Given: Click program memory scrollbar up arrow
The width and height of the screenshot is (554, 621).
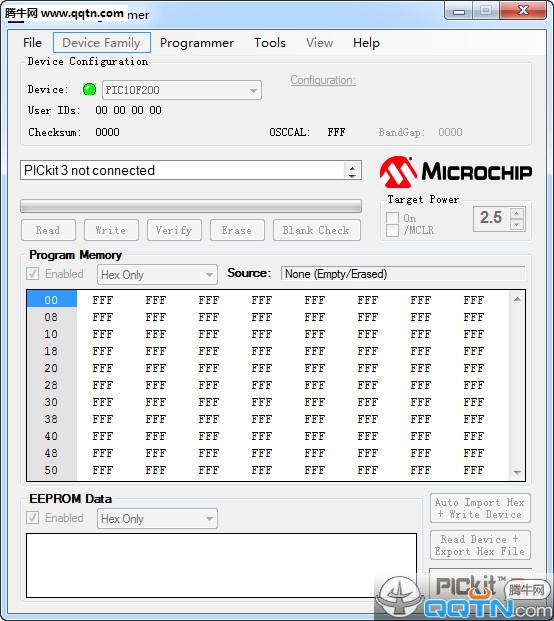Looking at the screenshot, I should click(517, 299).
